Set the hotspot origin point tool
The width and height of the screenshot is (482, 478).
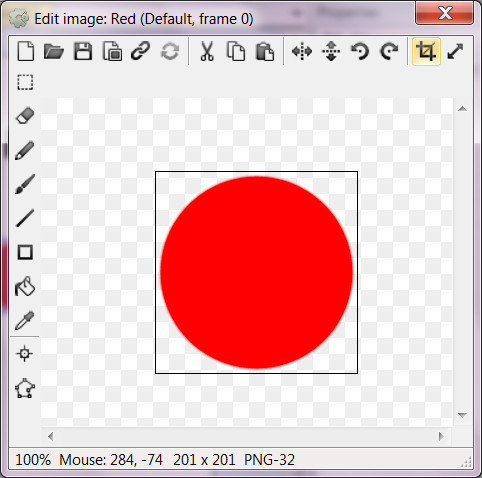[25, 353]
